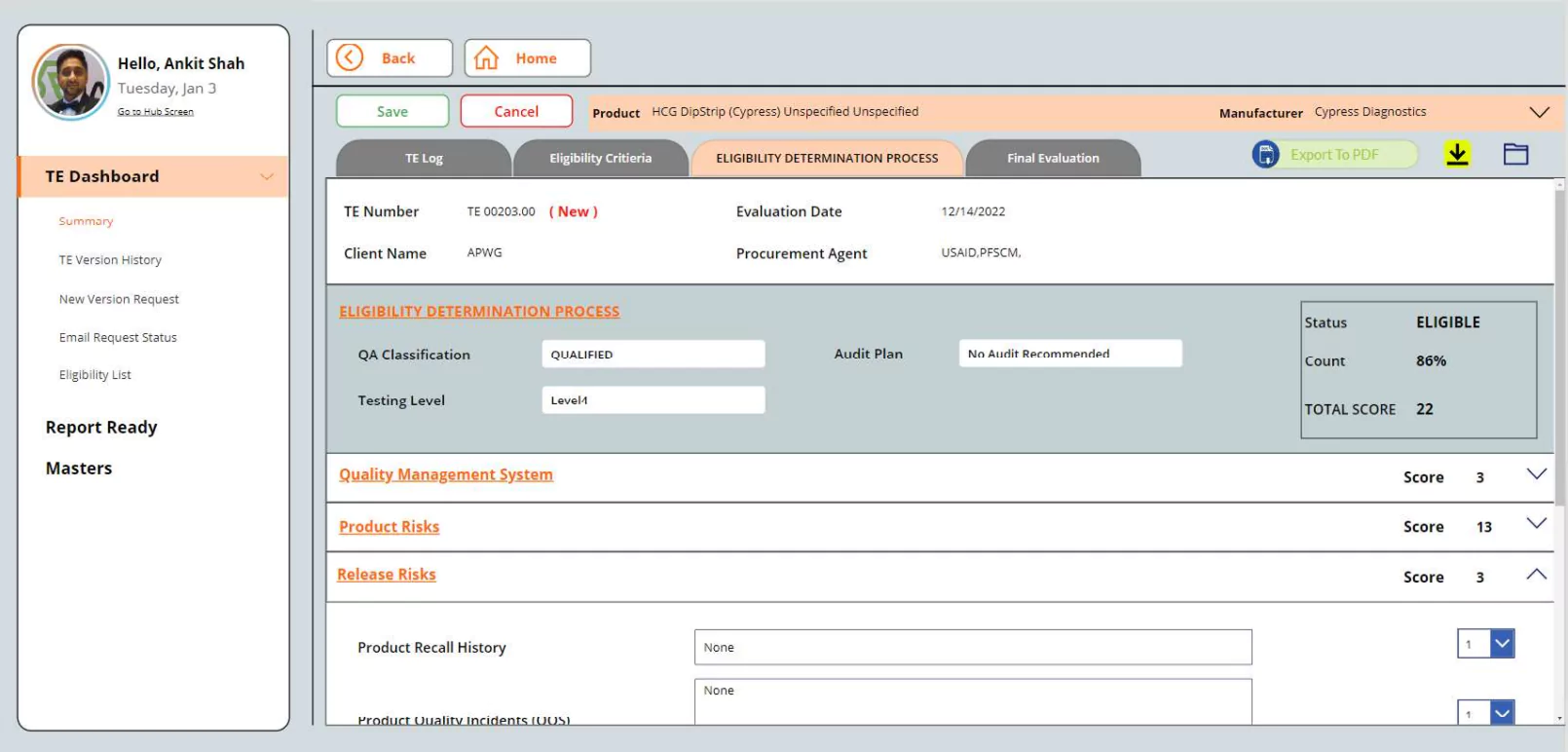Screen dimensions: 1568x752
Task: Expand the Product Risks section chevron
Action: click(1536, 524)
